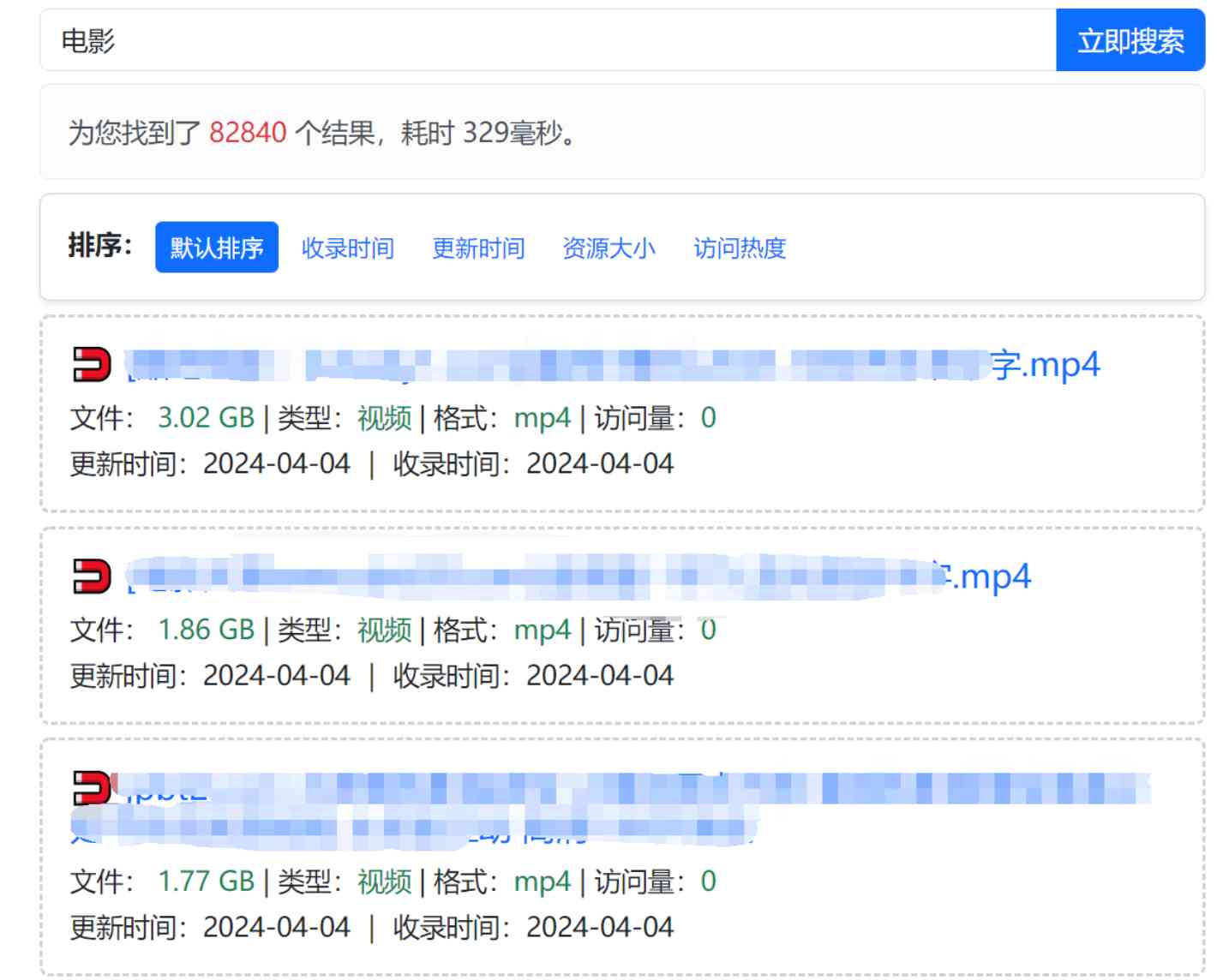Click mp4 format value in 1.77 GB result
The width and height of the screenshot is (1229, 980).
point(543,882)
